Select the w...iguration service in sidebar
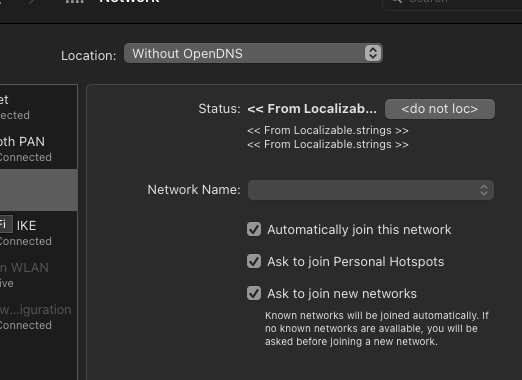 point(38,317)
